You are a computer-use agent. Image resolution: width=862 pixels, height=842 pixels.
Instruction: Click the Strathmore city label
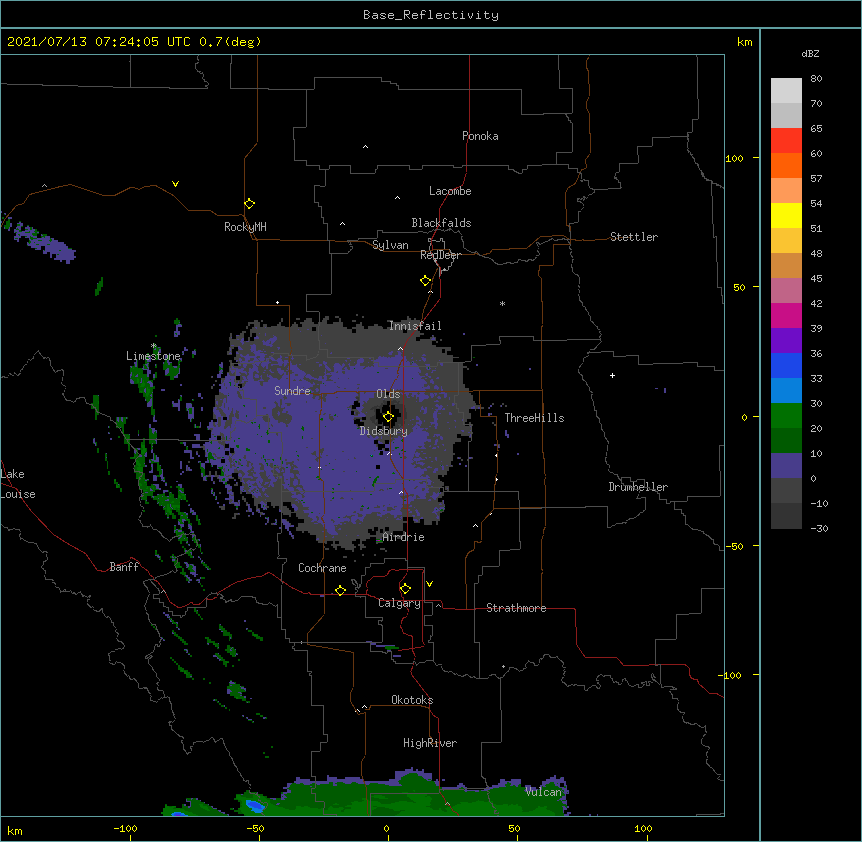pyautogui.click(x=516, y=608)
